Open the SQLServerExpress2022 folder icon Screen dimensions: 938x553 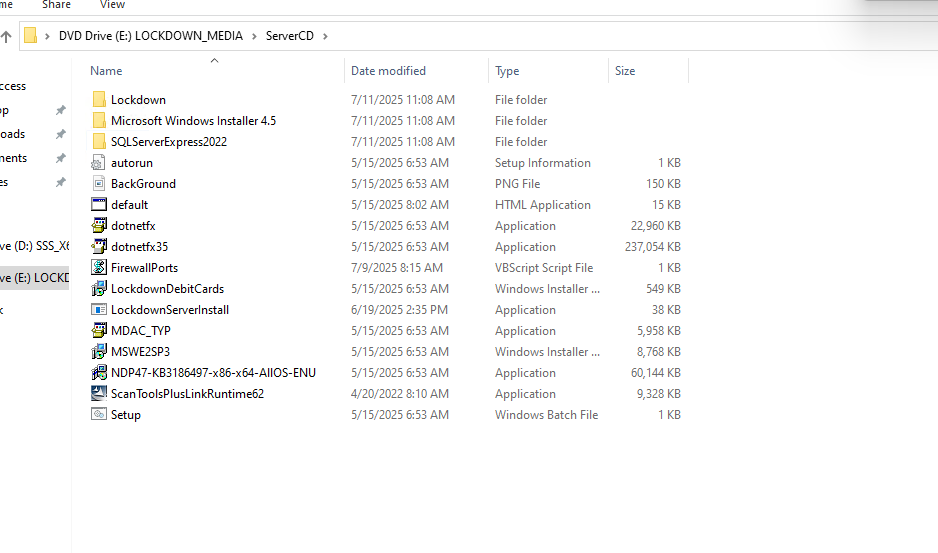click(x=99, y=141)
